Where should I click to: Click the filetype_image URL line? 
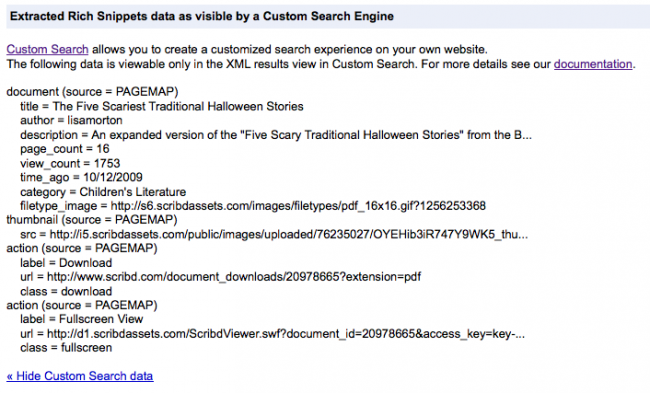(253, 206)
